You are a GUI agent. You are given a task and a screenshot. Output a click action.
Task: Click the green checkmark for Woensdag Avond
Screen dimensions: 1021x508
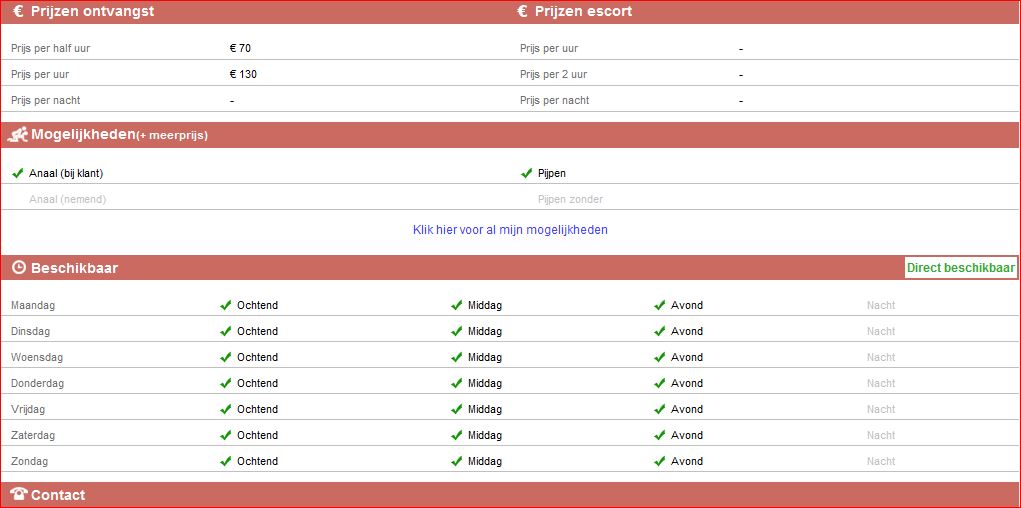coord(660,357)
